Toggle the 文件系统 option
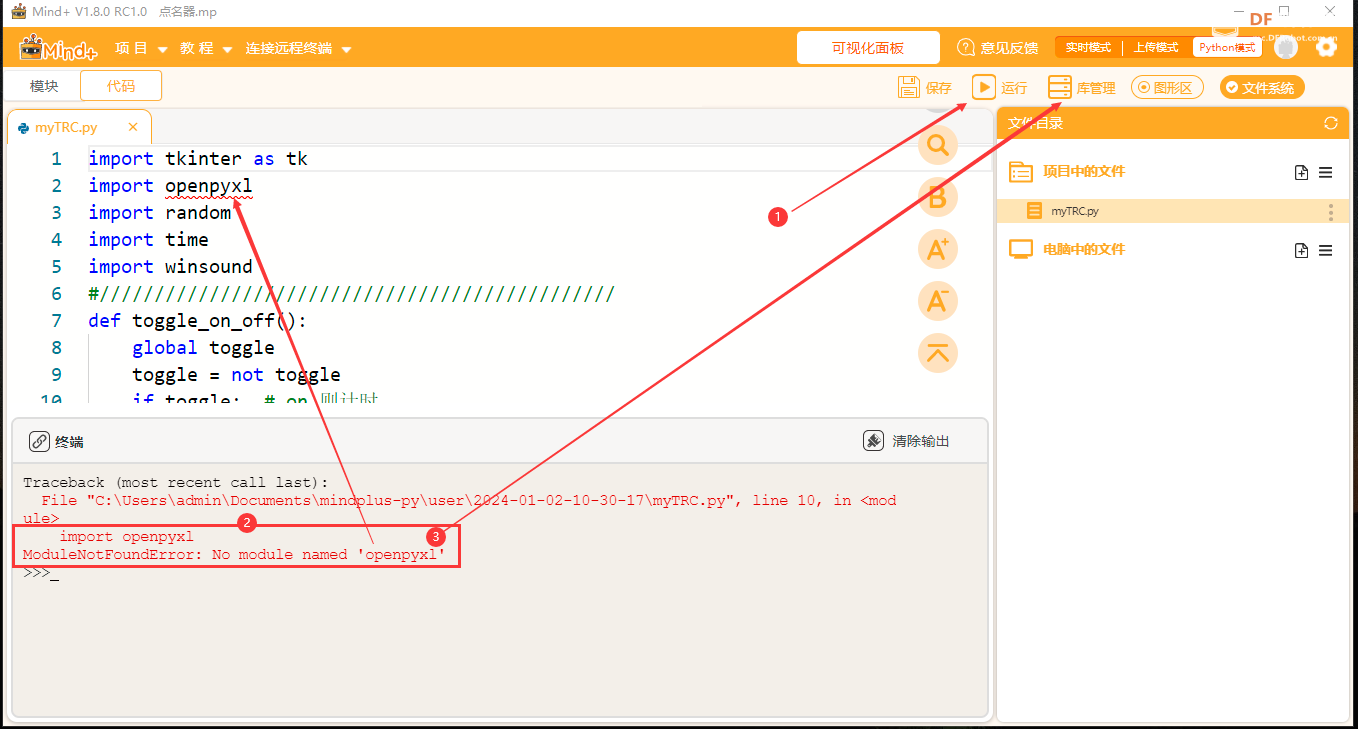The image size is (1358, 729). (1262, 88)
